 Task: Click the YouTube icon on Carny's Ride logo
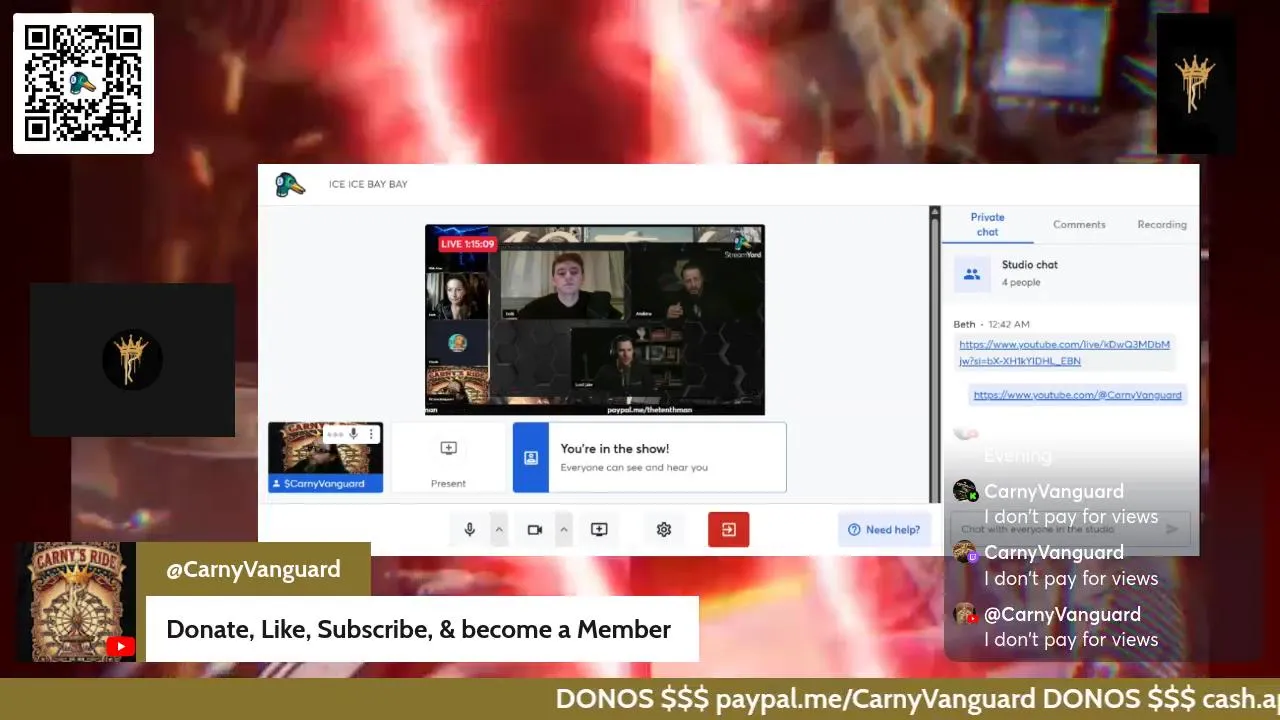pyautogui.click(x=121, y=647)
